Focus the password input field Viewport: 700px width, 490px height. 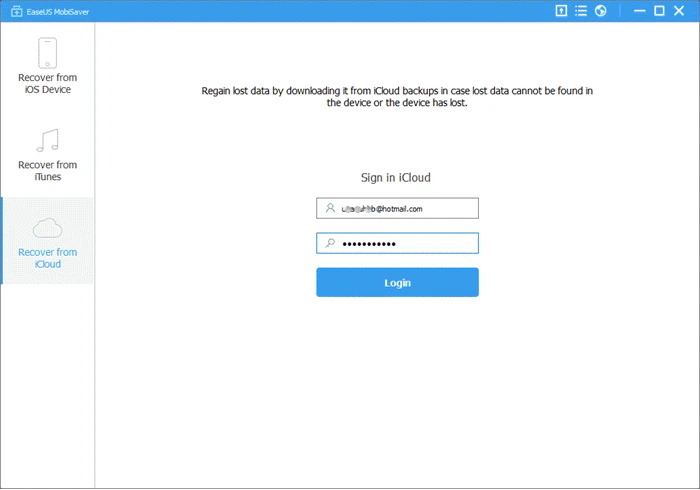[397, 243]
